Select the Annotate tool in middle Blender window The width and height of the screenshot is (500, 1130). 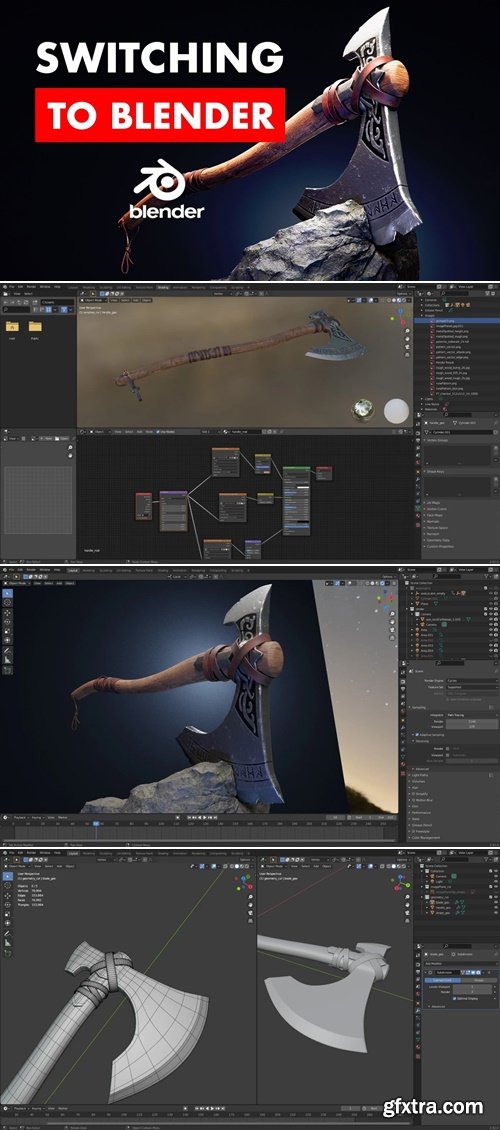[7, 649]
